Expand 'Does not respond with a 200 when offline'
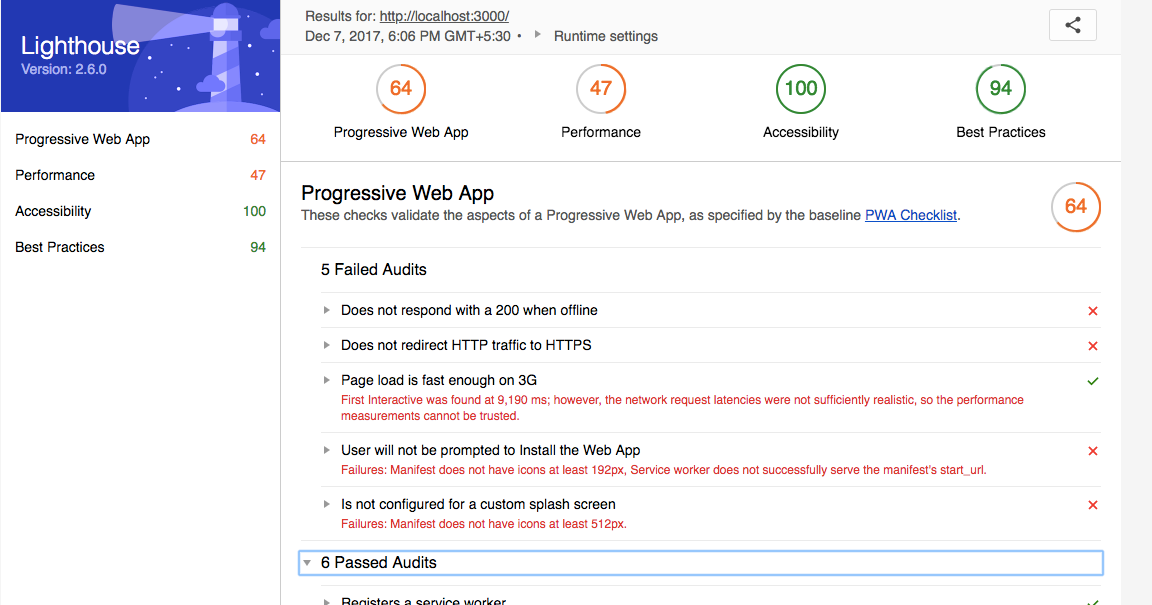 pos(326,310)
